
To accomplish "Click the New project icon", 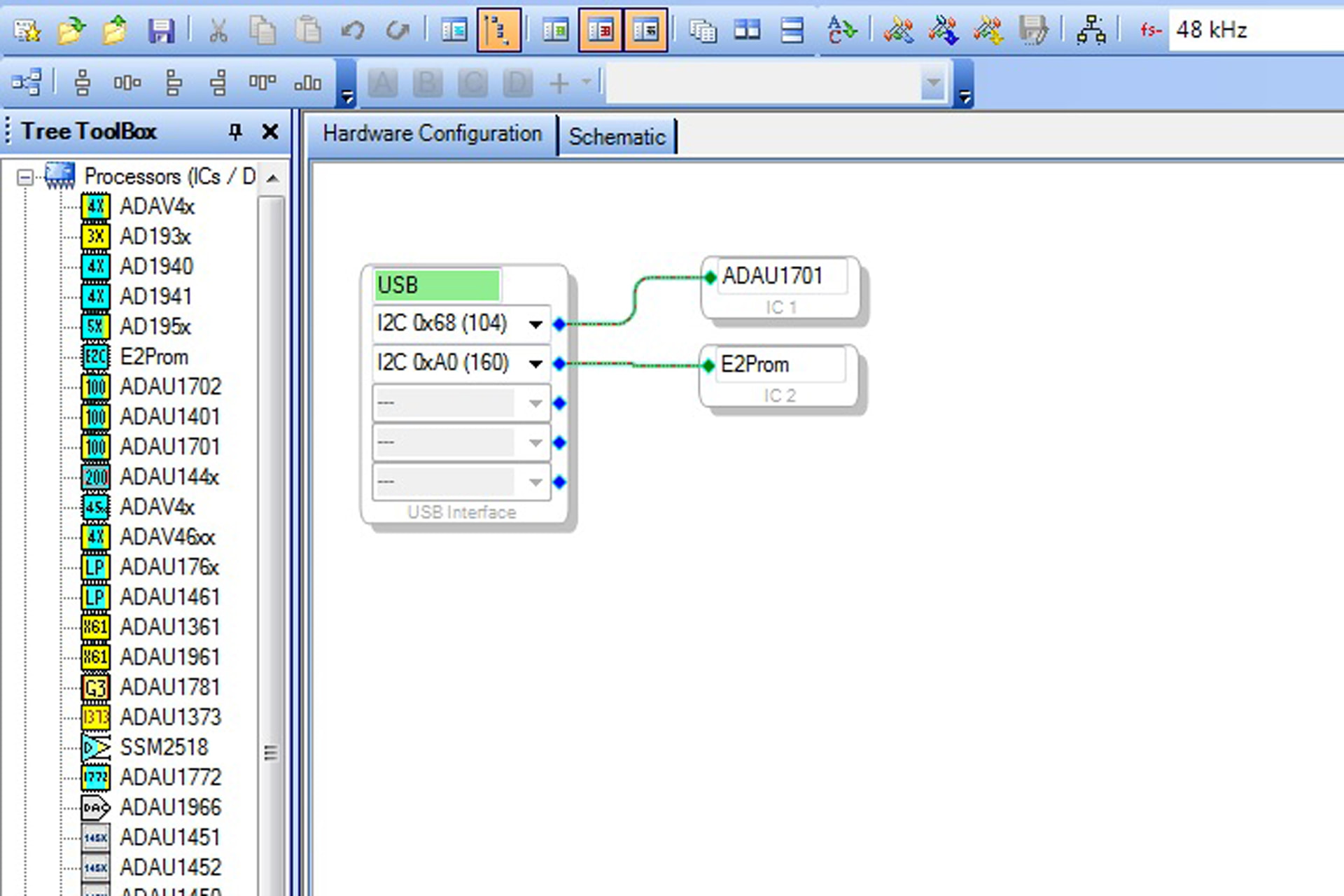I will click(x=27, y=31).
